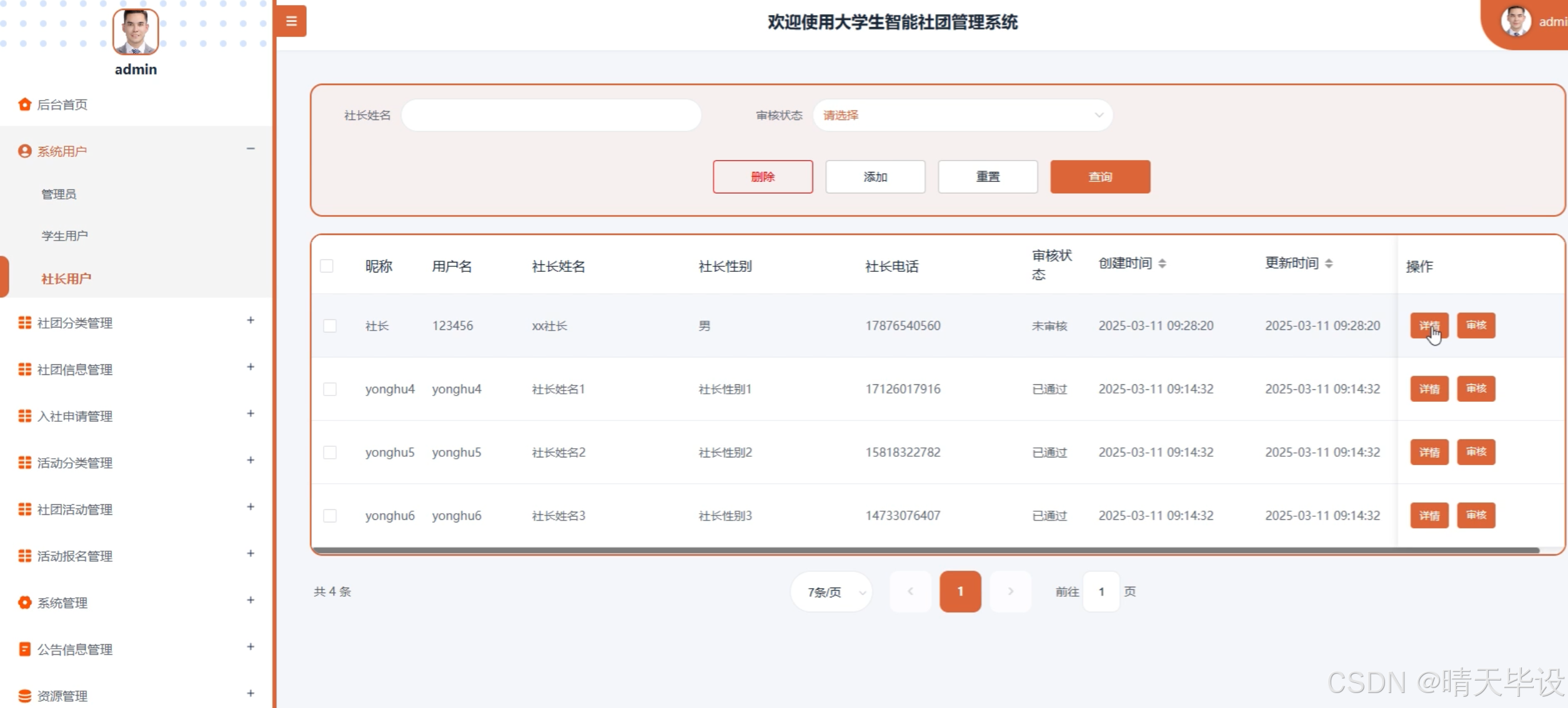This screenshot has width=1568, height=708.
Task: Open the 审核状态 dropdown selector
Action: click(962, 115)
